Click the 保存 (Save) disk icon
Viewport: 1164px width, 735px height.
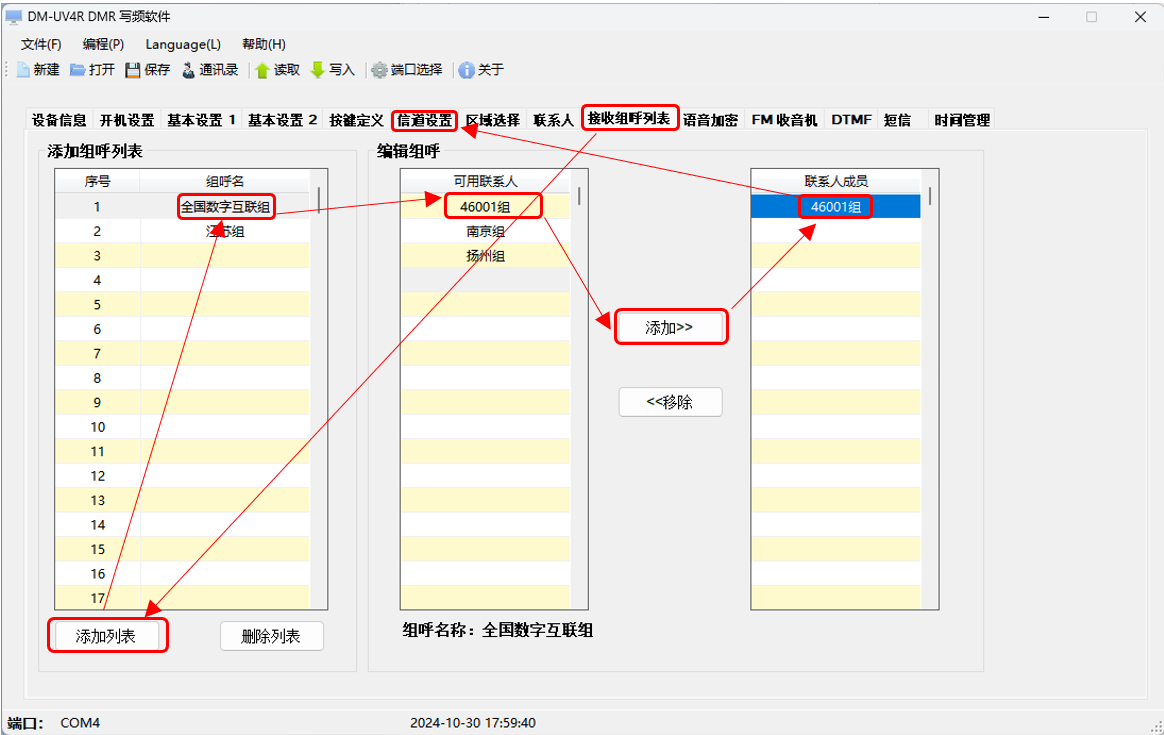(x=133, y=70)
